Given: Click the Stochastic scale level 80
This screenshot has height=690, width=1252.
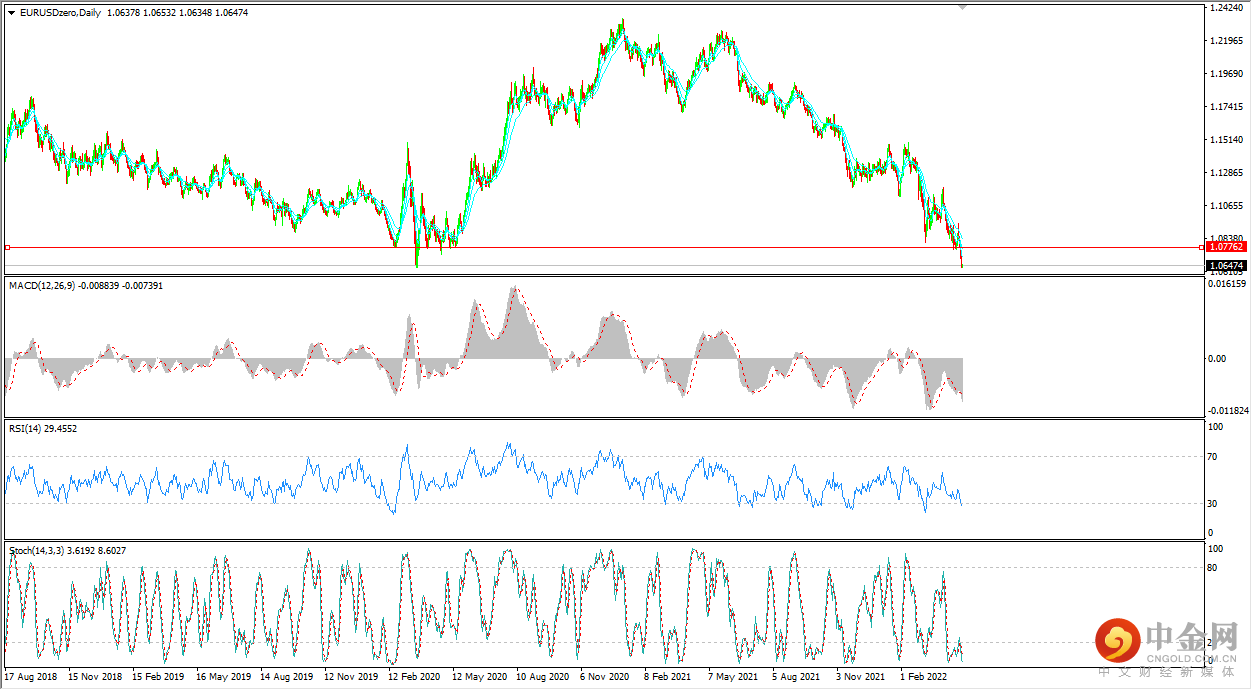Looking at the screenshot, I should click(1214, 568).
